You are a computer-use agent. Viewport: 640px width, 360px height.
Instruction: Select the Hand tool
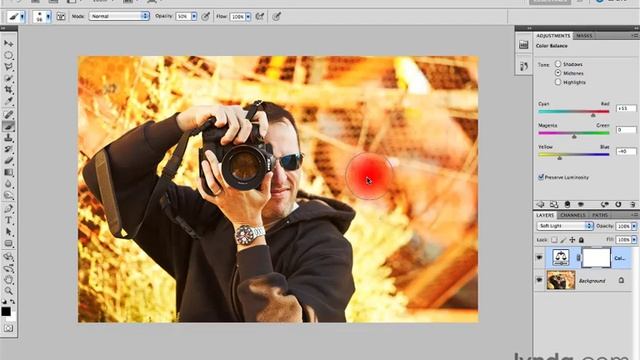coord(9,280)
